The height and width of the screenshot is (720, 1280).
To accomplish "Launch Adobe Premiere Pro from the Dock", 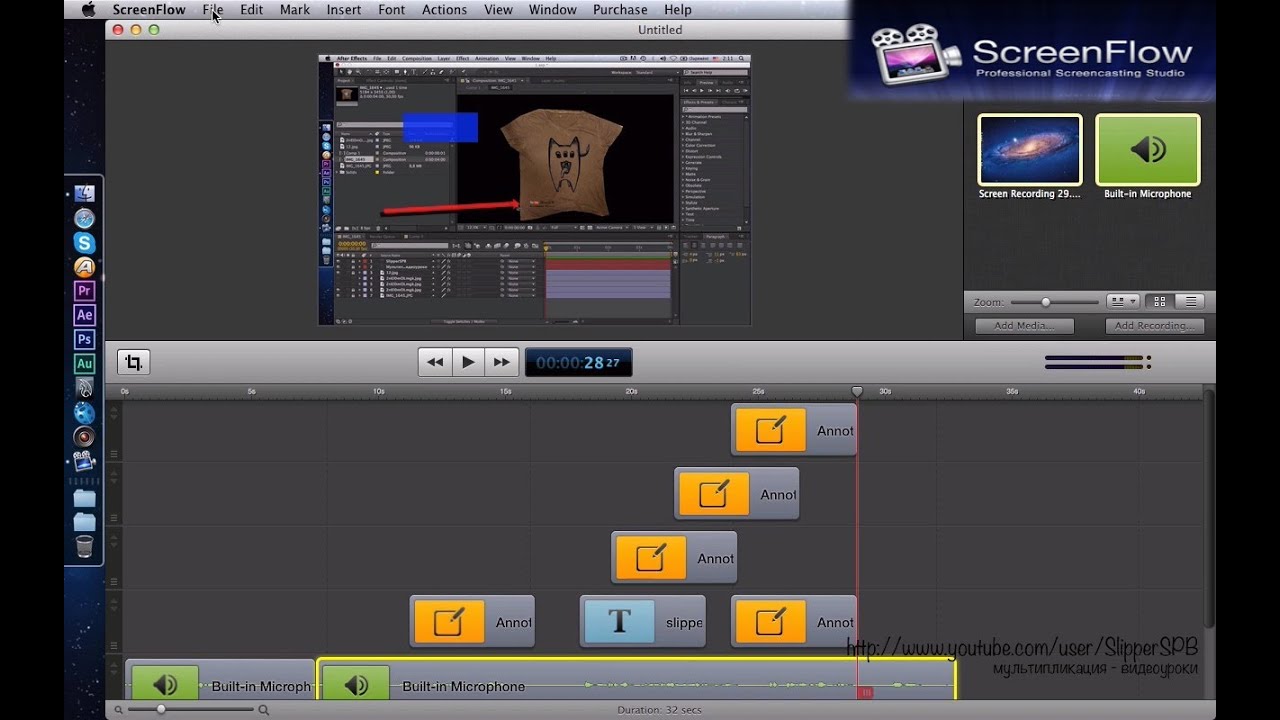I will pos(84,291).
